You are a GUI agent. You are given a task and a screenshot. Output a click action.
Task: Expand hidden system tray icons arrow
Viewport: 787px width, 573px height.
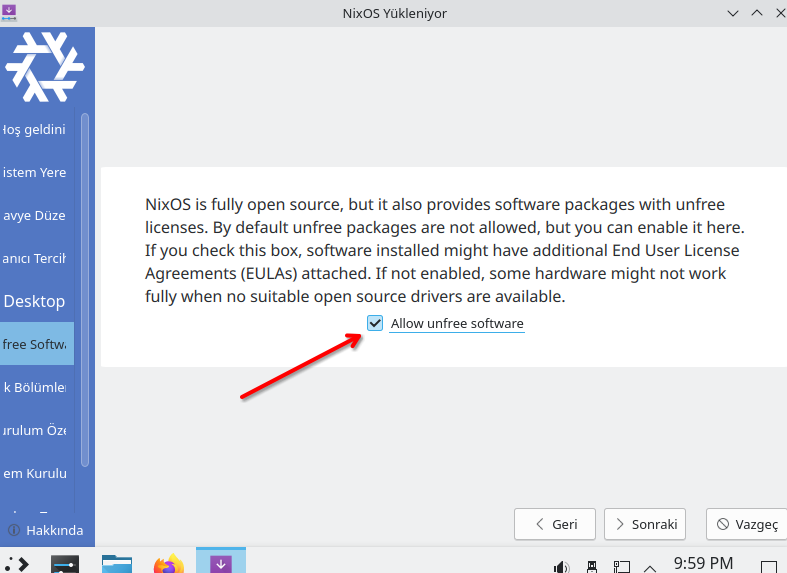(x=649, y=566)
